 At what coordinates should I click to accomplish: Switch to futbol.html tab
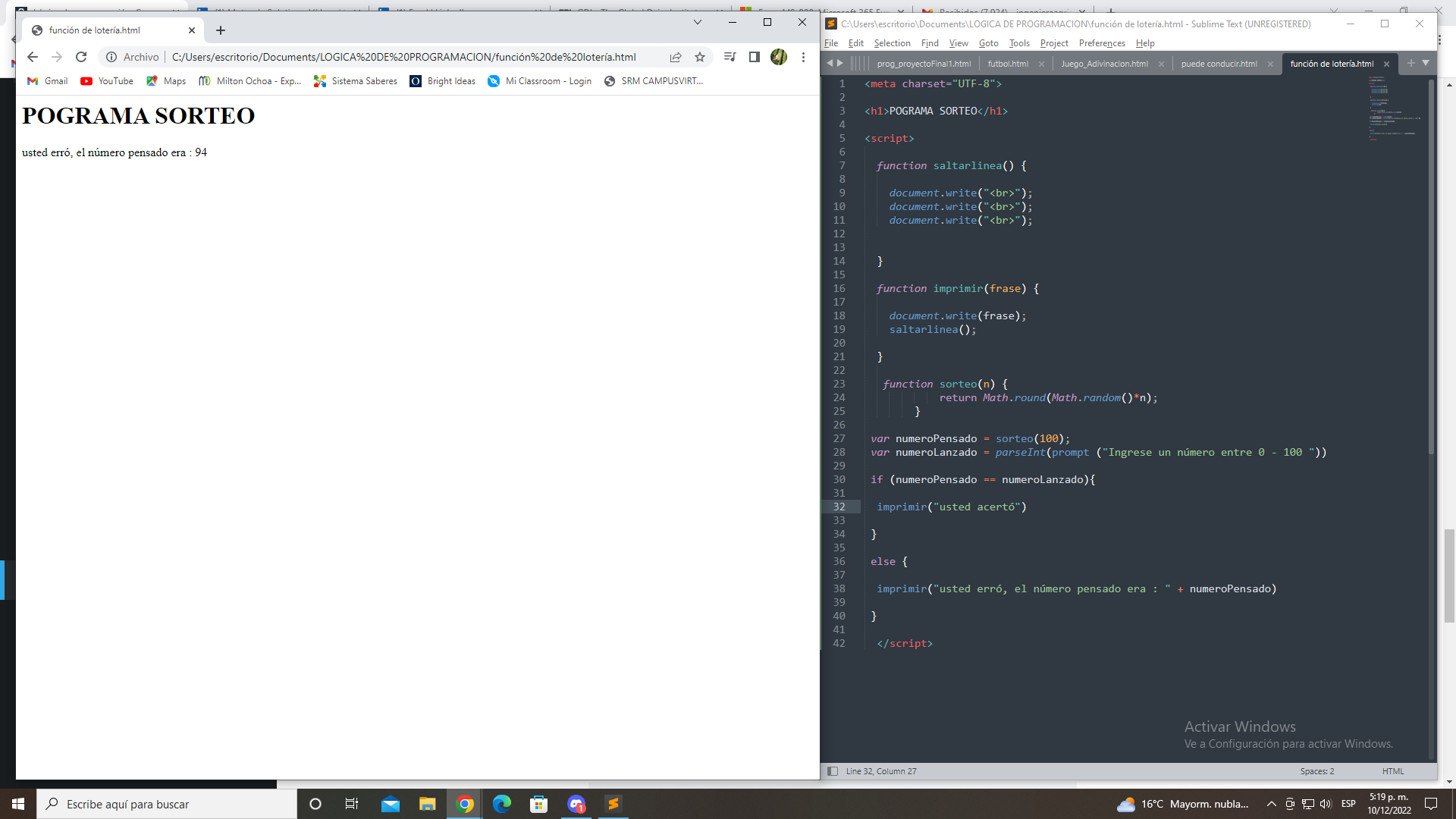point(1008,64)
